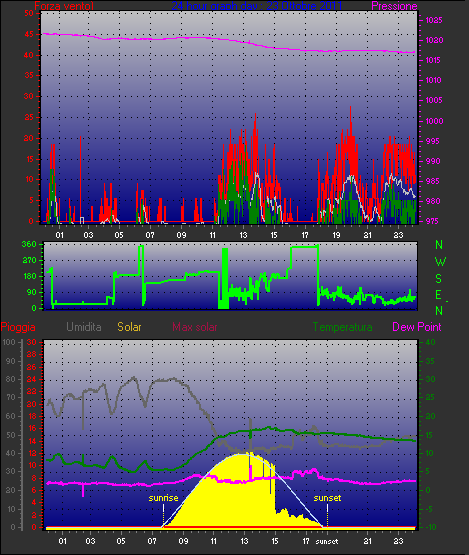Click the 09 hour tick on bottom graph
The image size is (469, 555).
point(183,541)
